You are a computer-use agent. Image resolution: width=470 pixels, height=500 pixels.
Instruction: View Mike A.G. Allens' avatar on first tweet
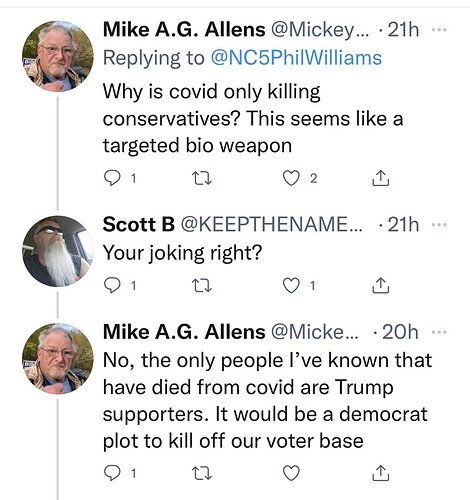58,56
